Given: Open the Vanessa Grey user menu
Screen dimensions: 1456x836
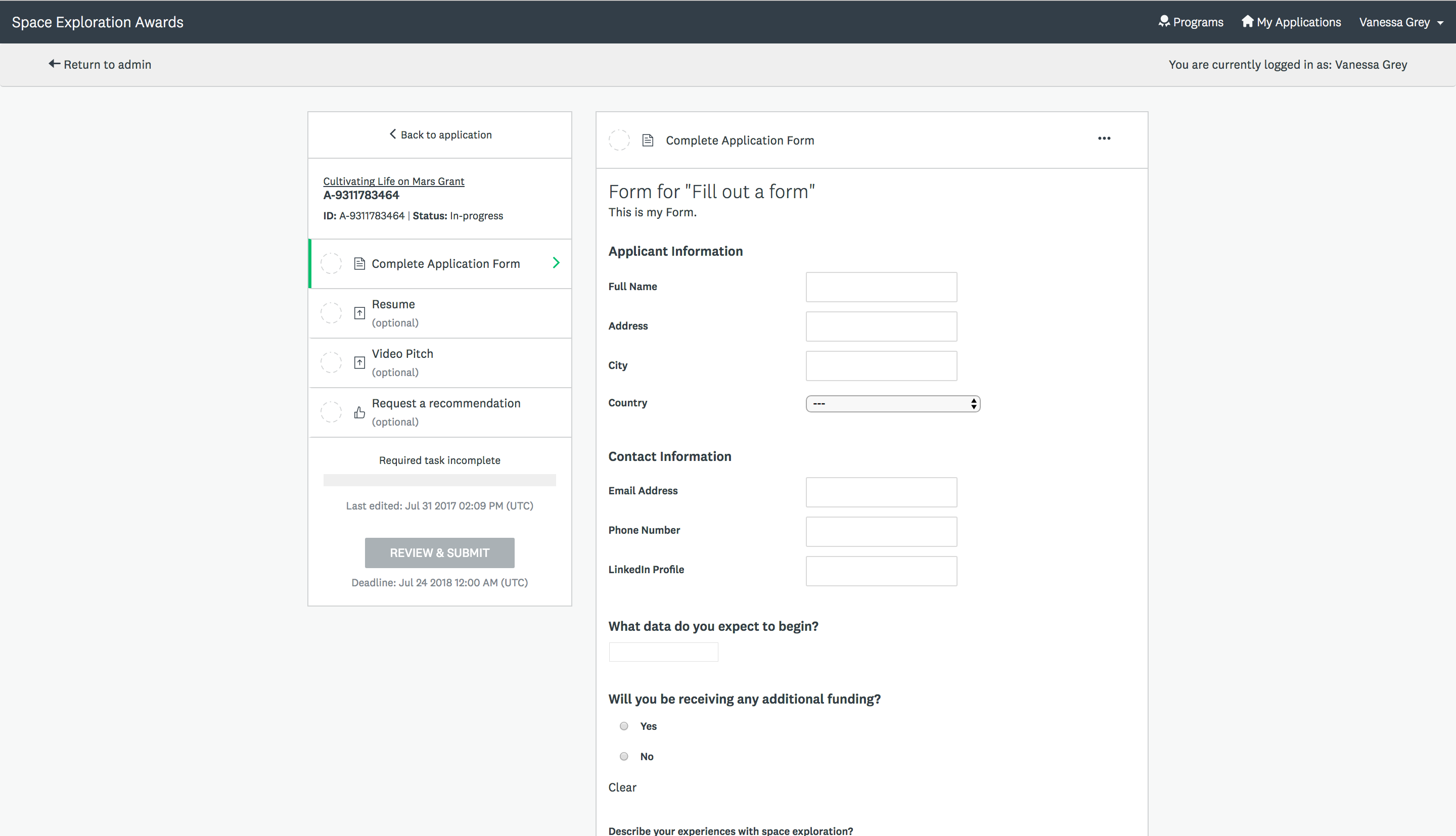Looking at the screenshot, I should (x=1400, y=22).
